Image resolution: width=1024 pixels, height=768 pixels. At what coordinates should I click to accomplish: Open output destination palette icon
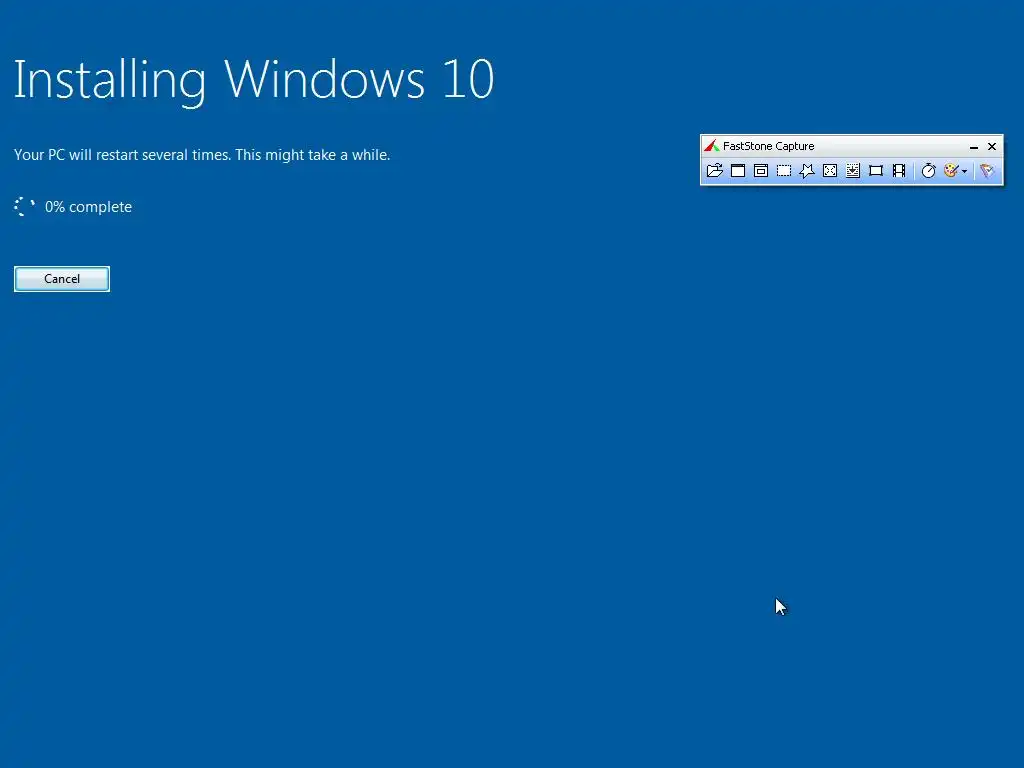pos(951,170)
